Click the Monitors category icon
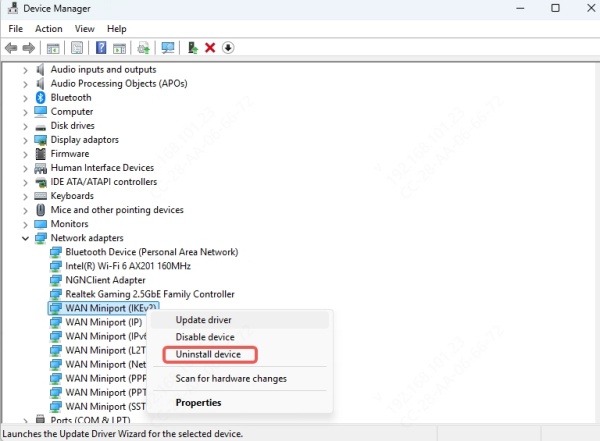Viewport: 600px width, 441px height. (x=41, y=224)
